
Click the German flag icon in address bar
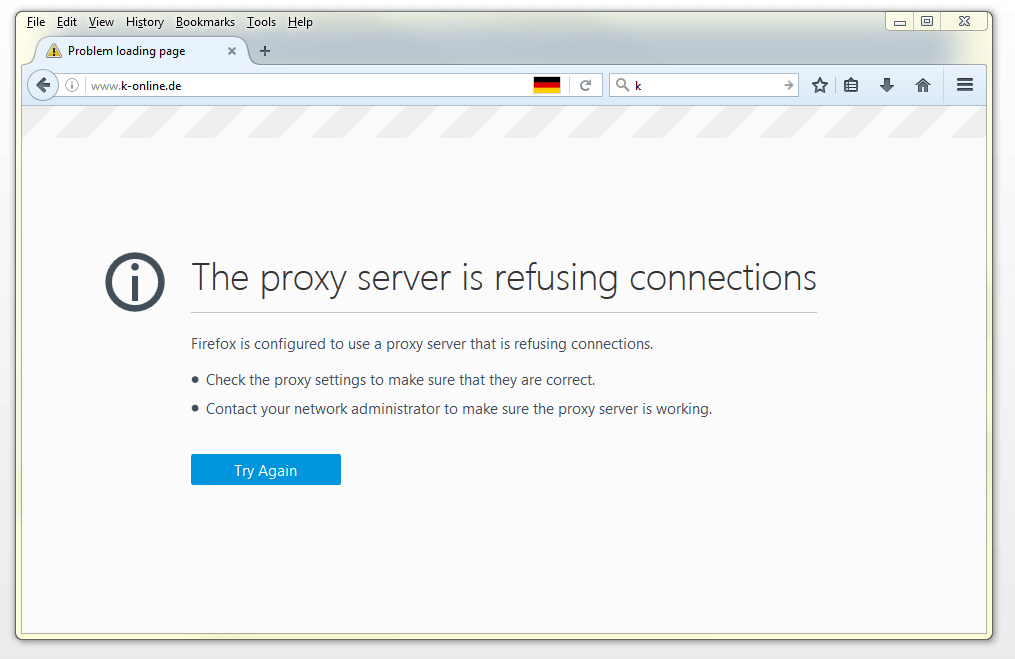pos(546,85)
